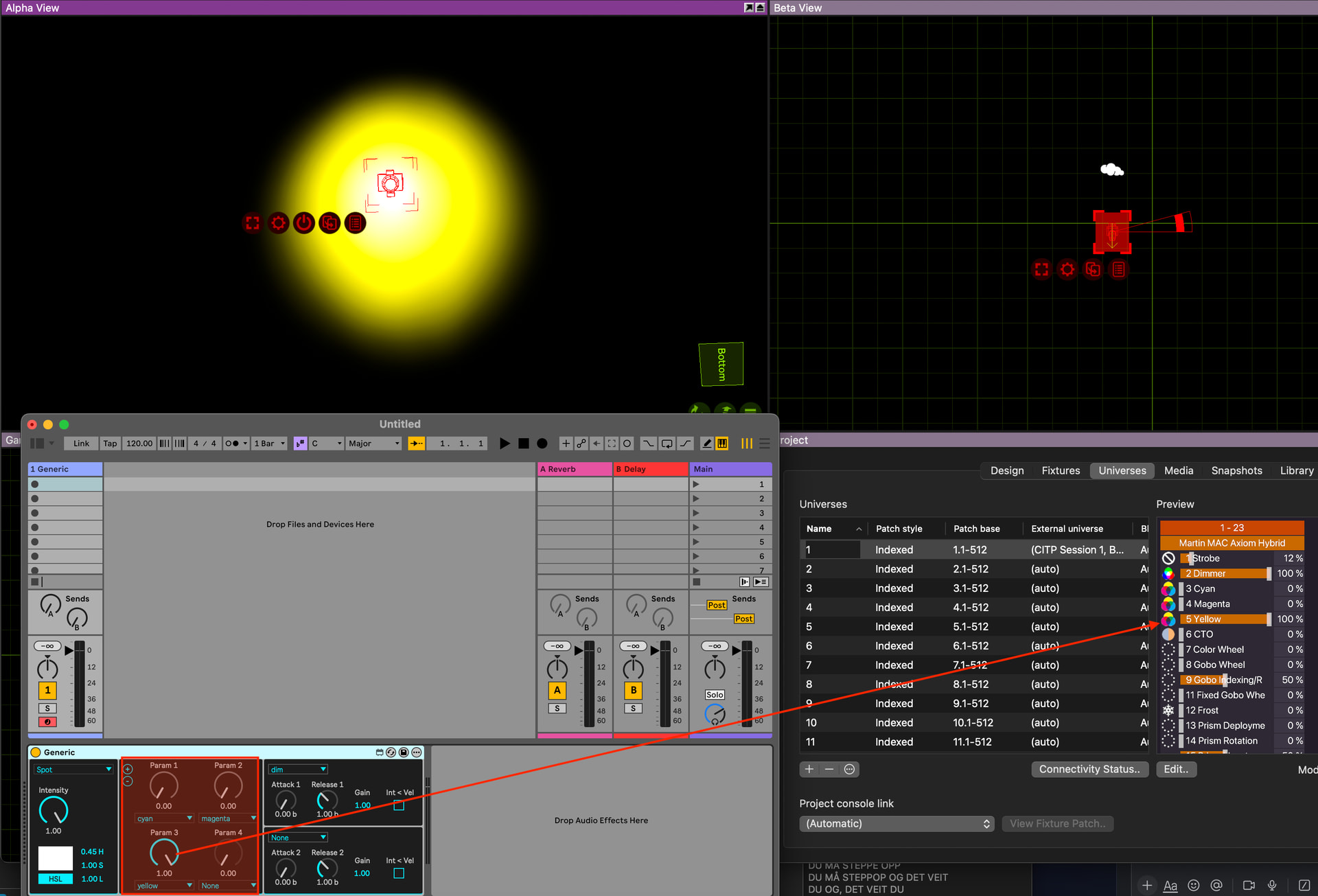Toggle the second Int < Vel checkbox
This screenshot has height=896, width=1318.
click(x=399, y=873)
